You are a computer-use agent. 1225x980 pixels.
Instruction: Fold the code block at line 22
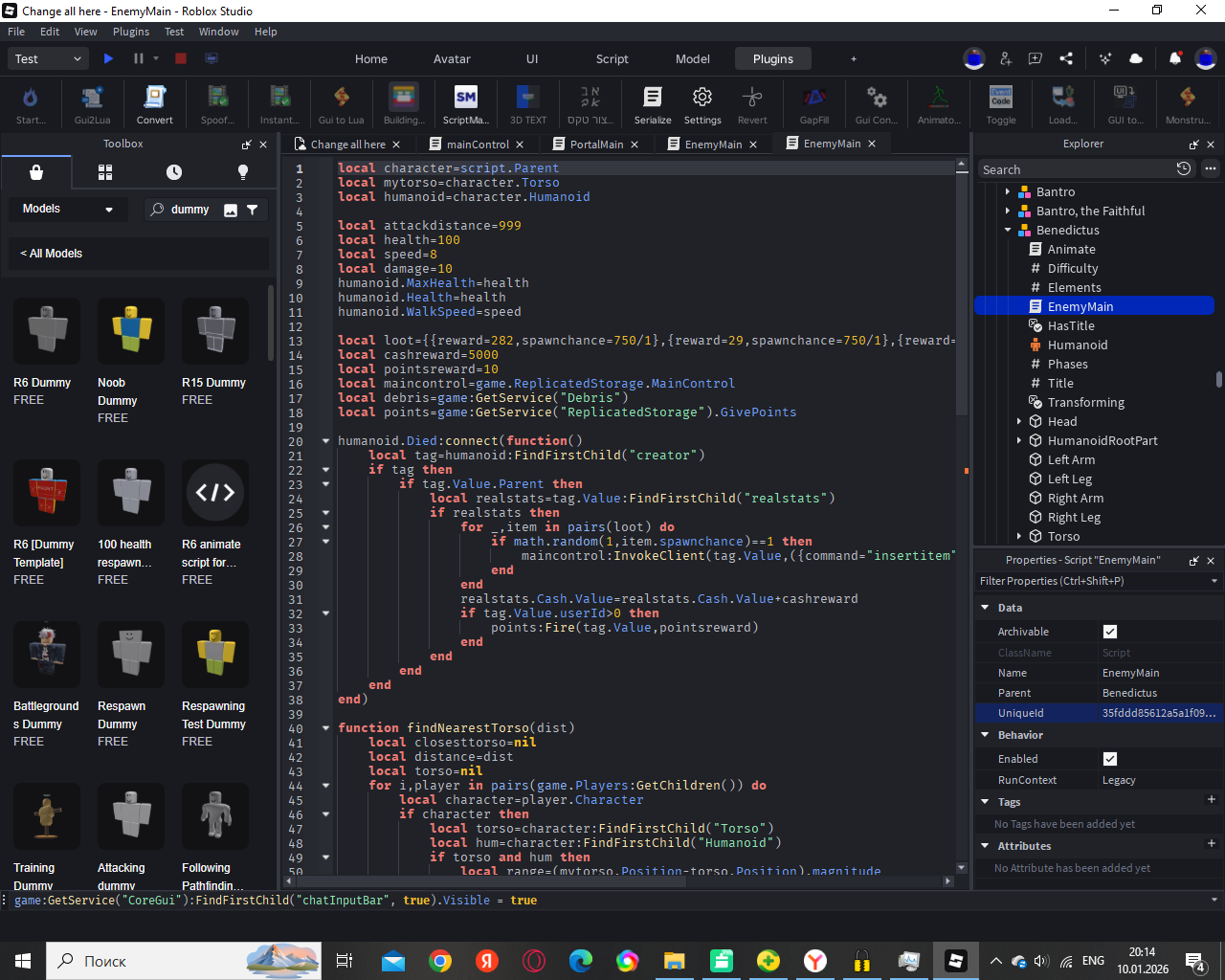click(325, 469)
